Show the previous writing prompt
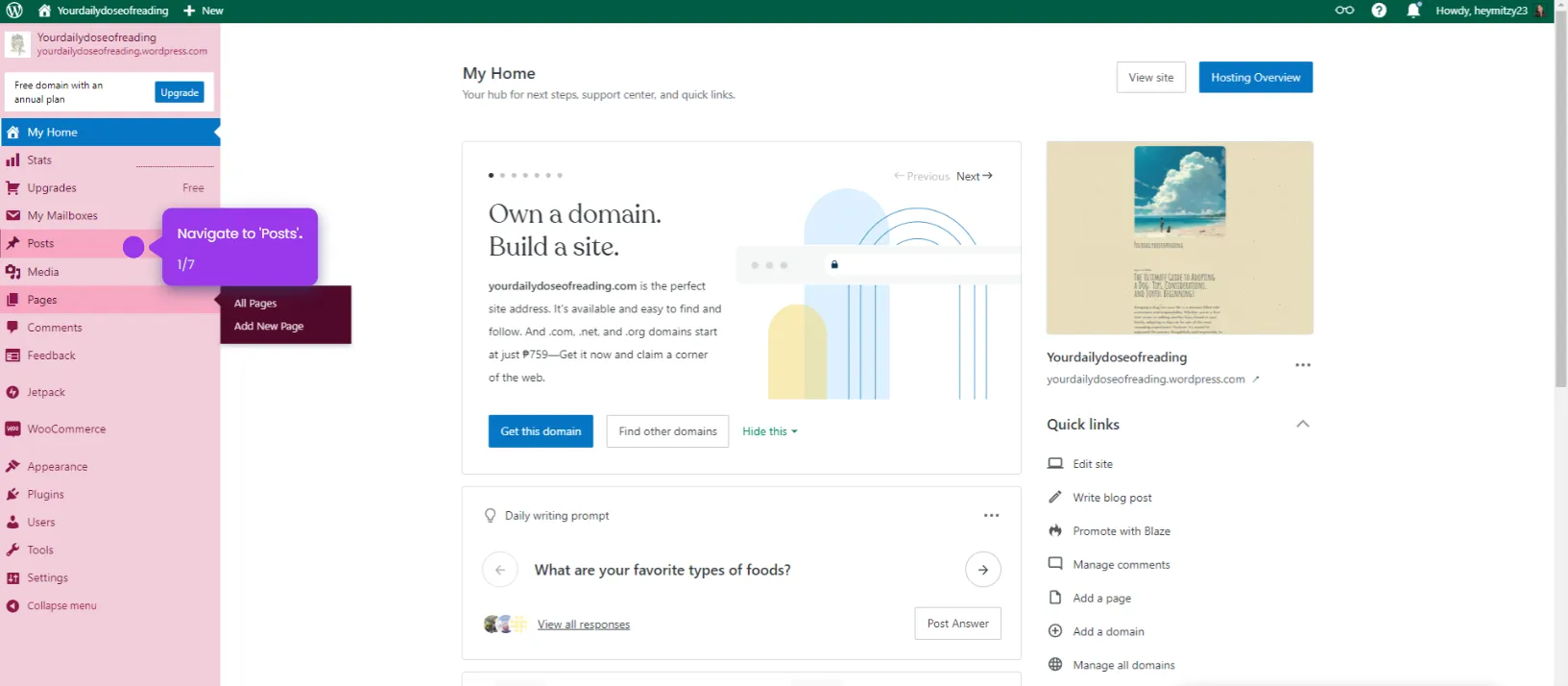The image size is (1568, 686). point(499,570)
